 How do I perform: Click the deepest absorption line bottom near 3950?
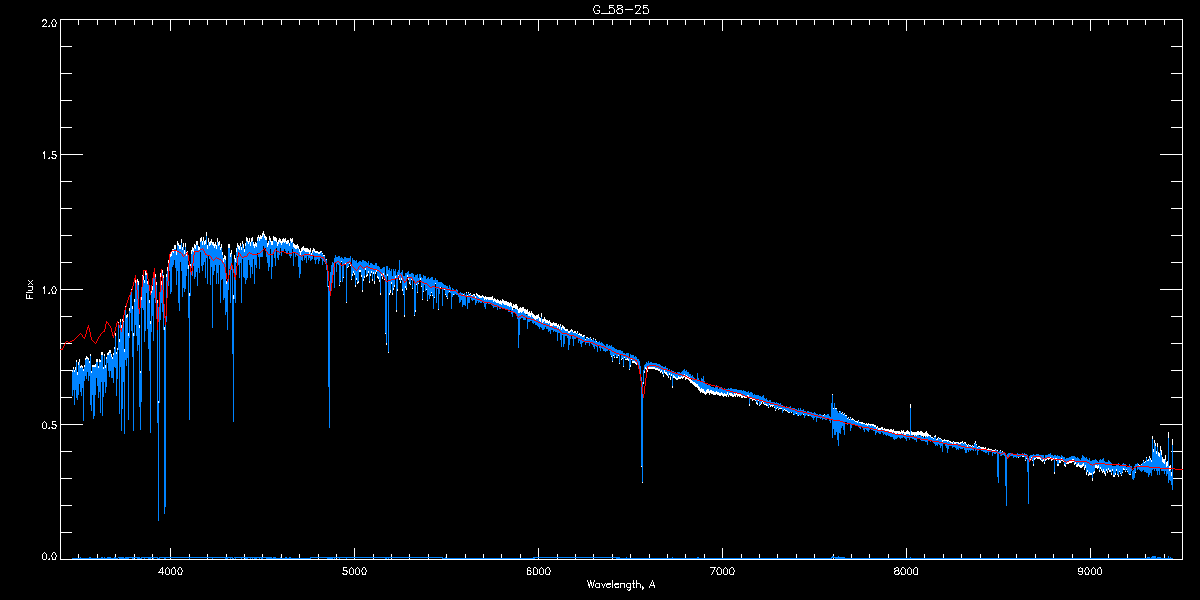point(158,519)
